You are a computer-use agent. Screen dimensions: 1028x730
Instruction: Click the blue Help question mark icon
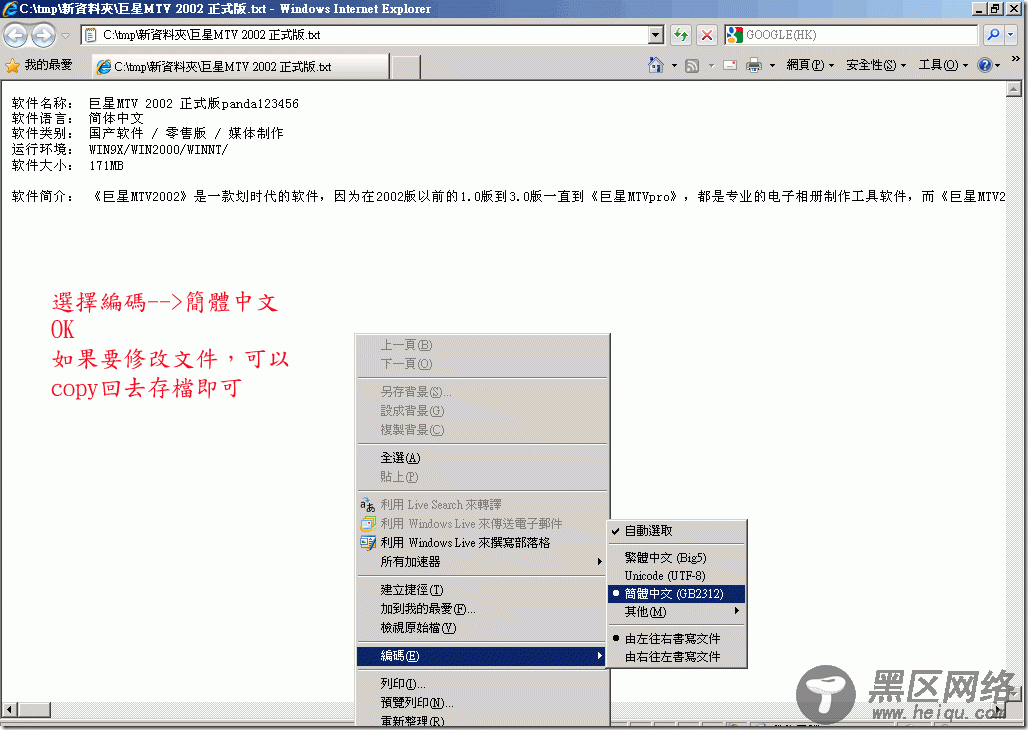985,65
